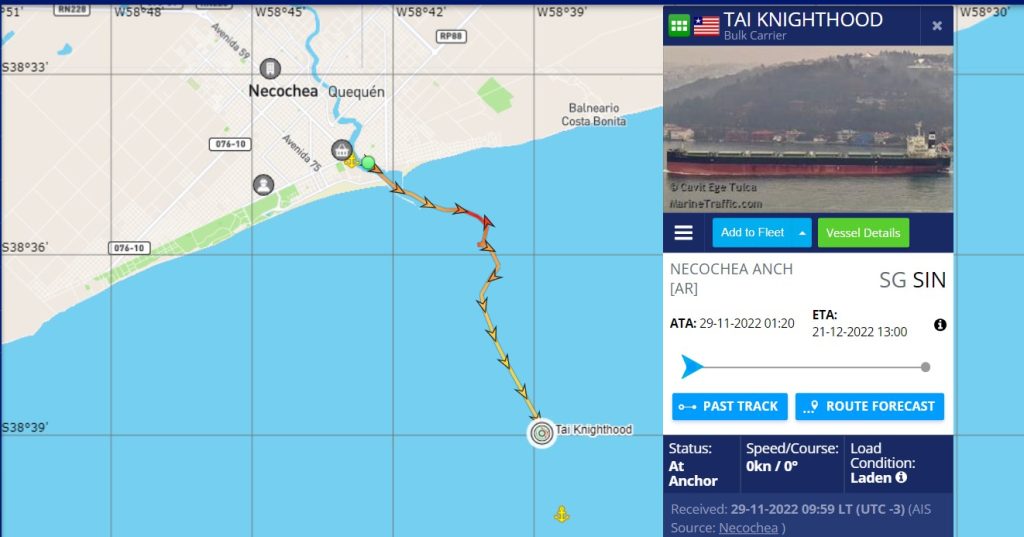Click the yellow anchor icon at port
The width and height of the screenshot is (1024, 537).
(x=351, y=161)
